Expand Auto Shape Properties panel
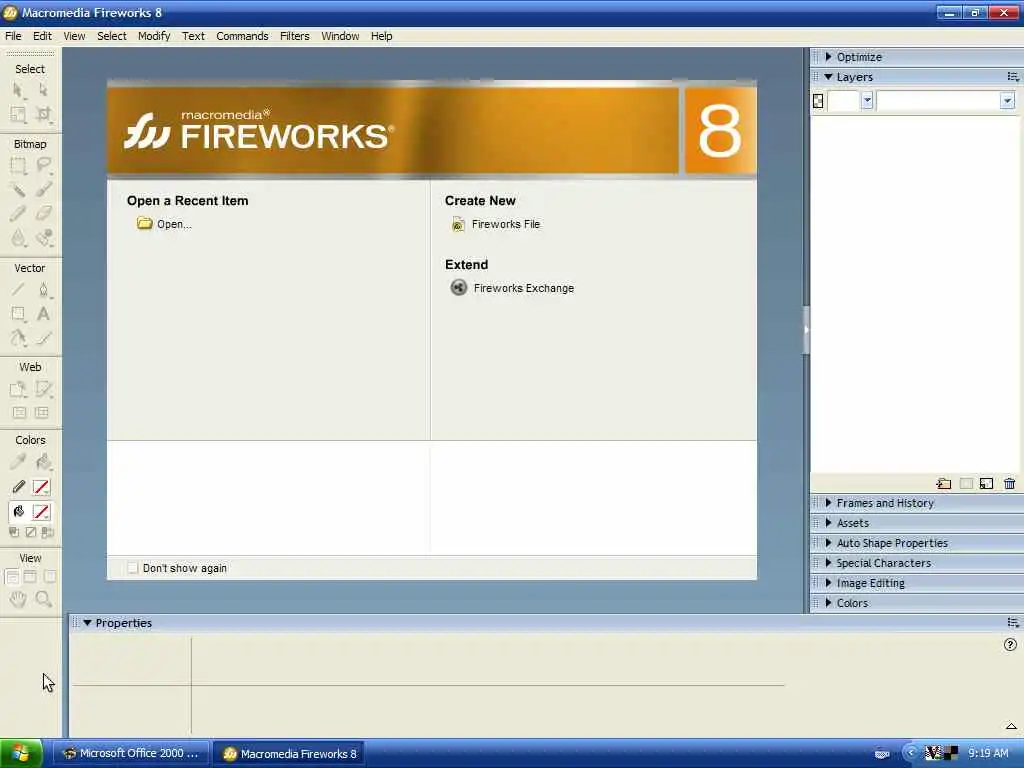This screenshot has height=768, width=1024. [829, 543]
